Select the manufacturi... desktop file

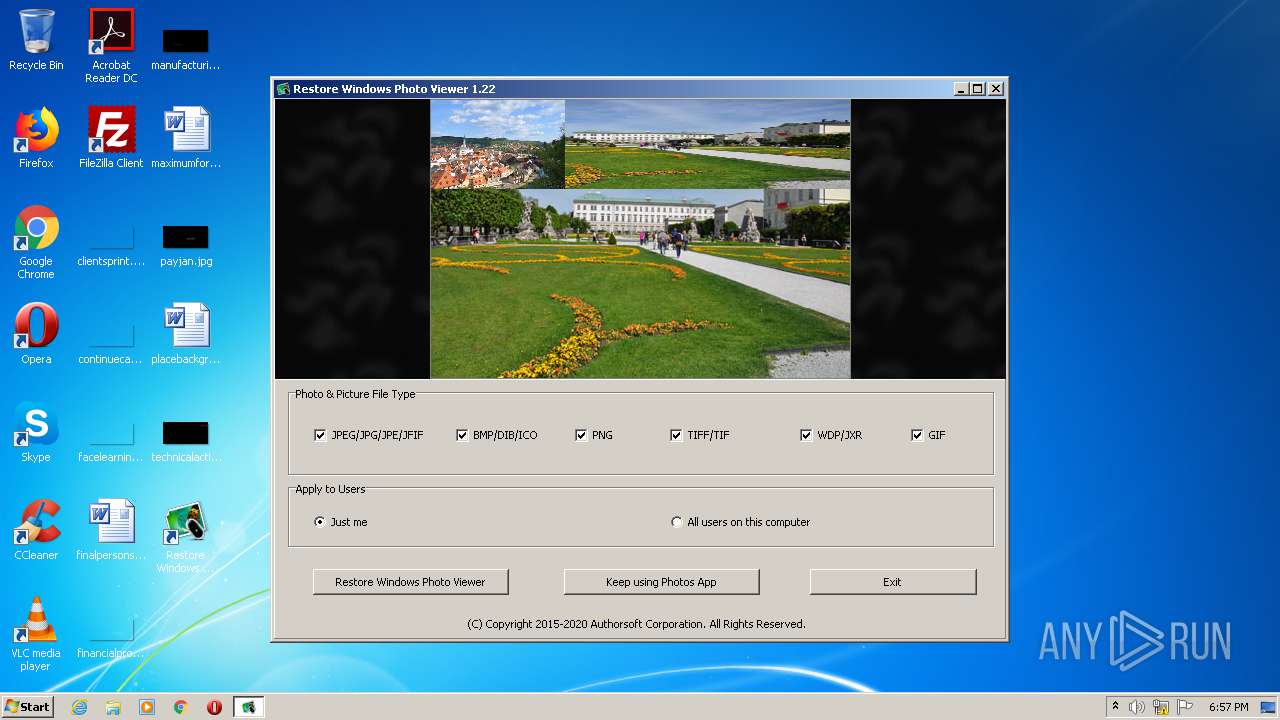(185, 50)
